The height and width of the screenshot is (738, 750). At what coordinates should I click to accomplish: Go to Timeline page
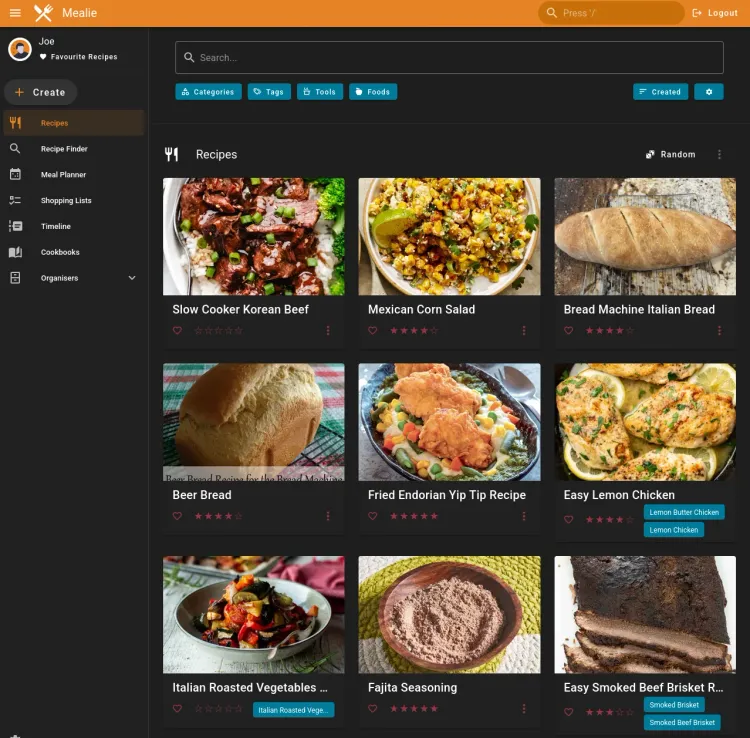(74, 226)
